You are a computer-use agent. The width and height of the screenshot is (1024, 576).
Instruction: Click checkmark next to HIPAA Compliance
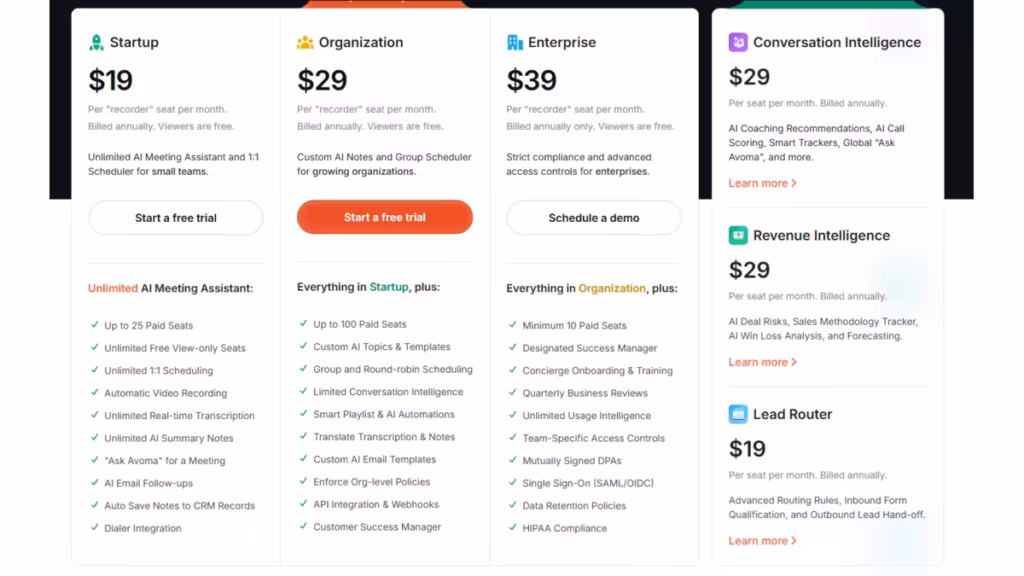(512, 527)
